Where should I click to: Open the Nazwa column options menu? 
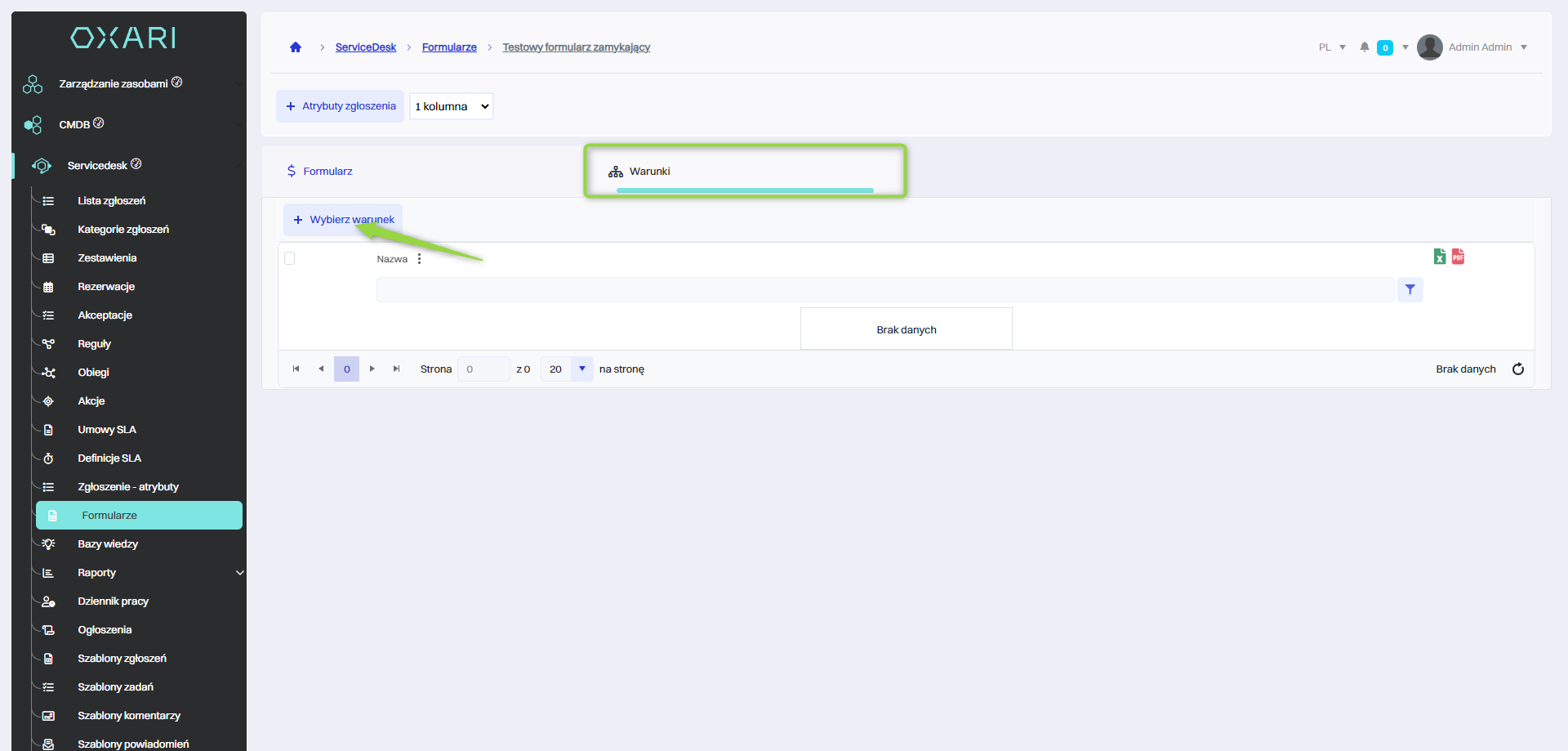(x=419, y=259)
